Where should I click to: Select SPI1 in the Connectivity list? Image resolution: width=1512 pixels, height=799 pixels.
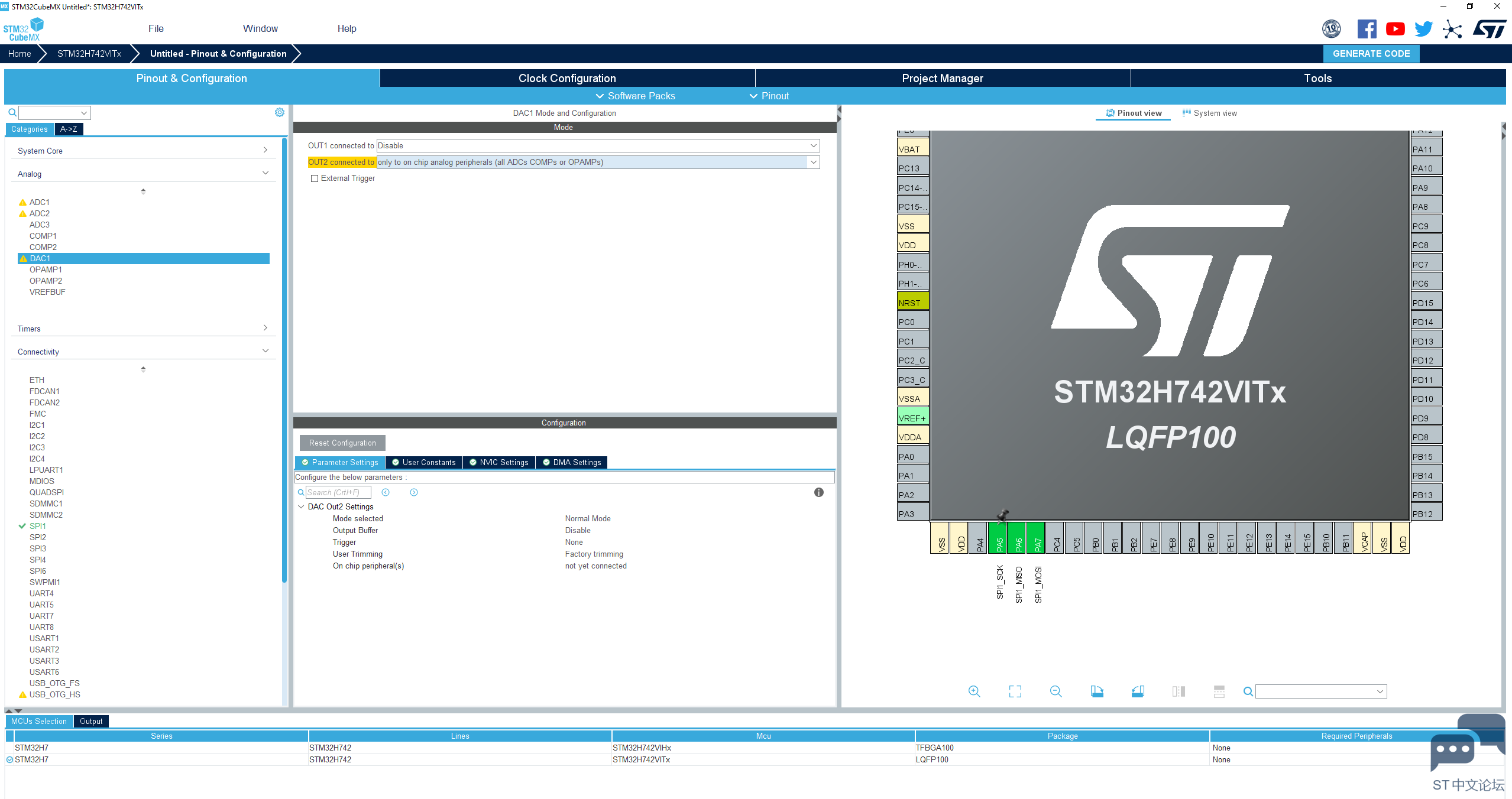pos(38,526)
